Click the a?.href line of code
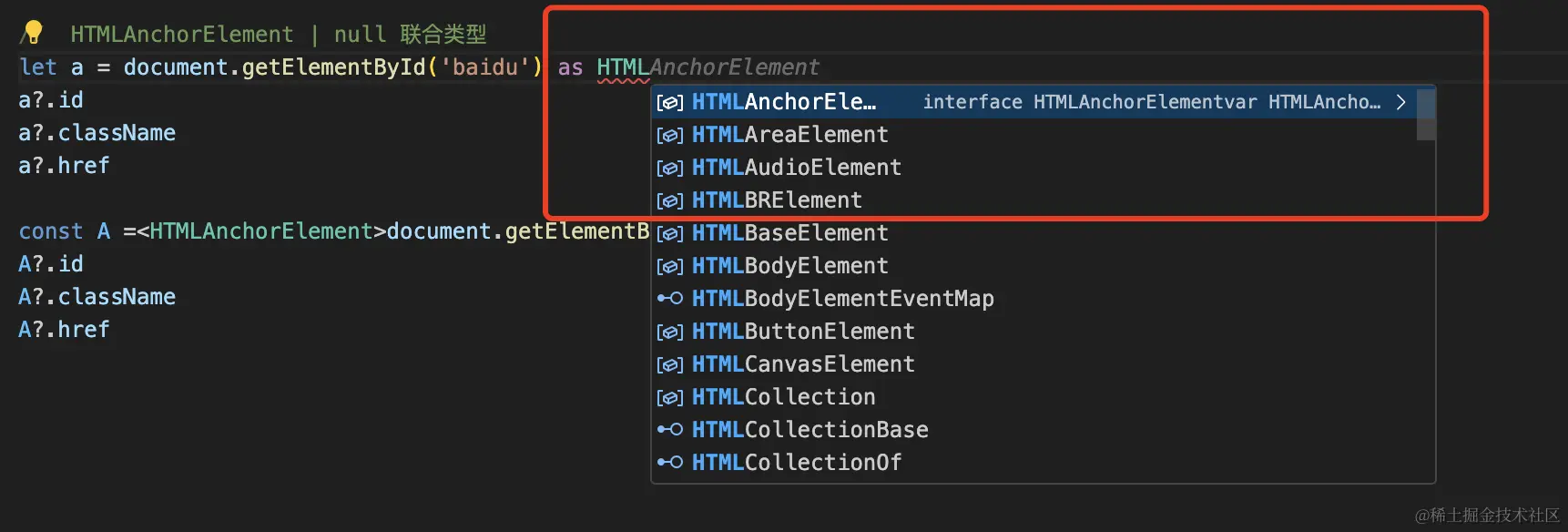 point(64,166)
